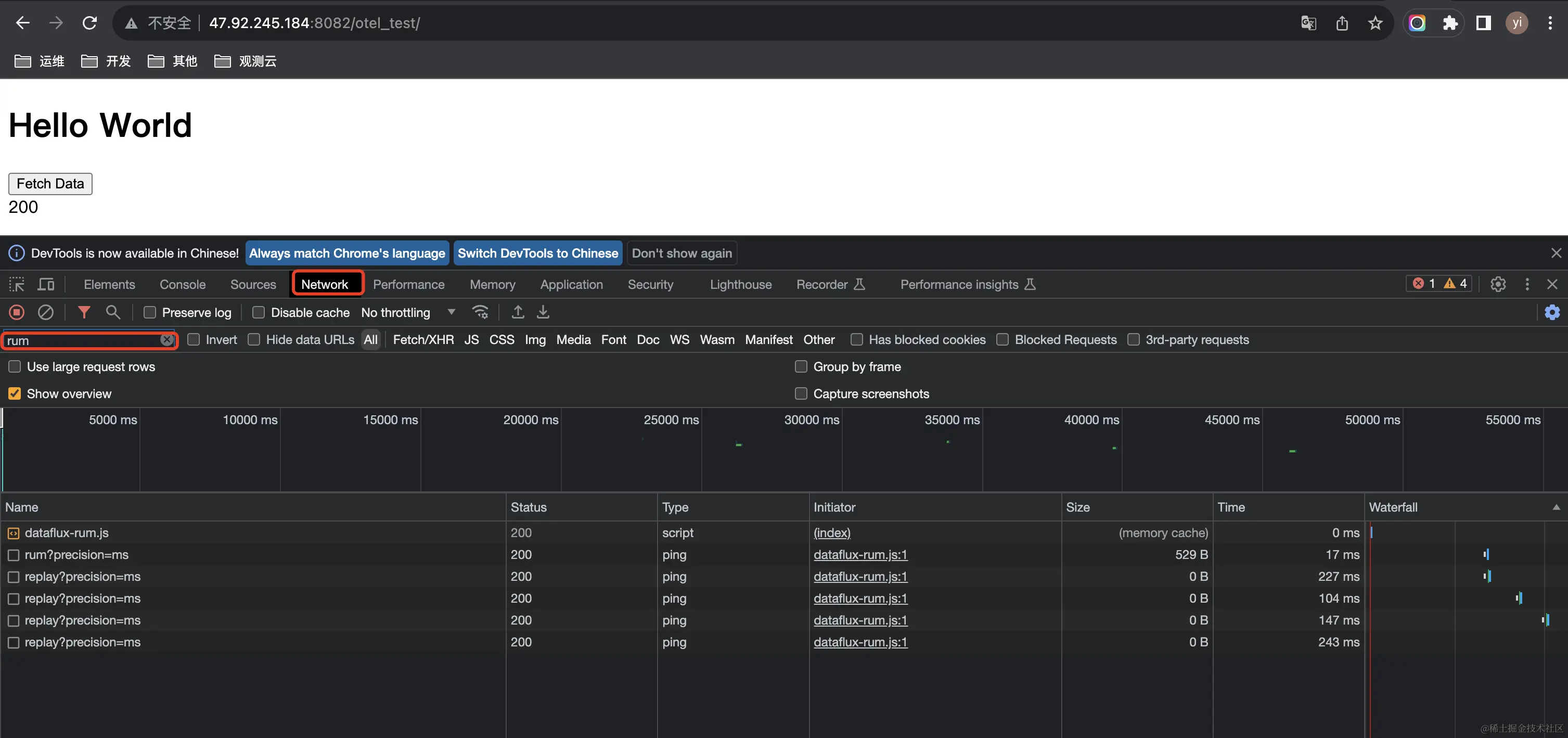Click the address bar URL
Viewport: 1568px width, 738px height.
click(x=315, y=23)
